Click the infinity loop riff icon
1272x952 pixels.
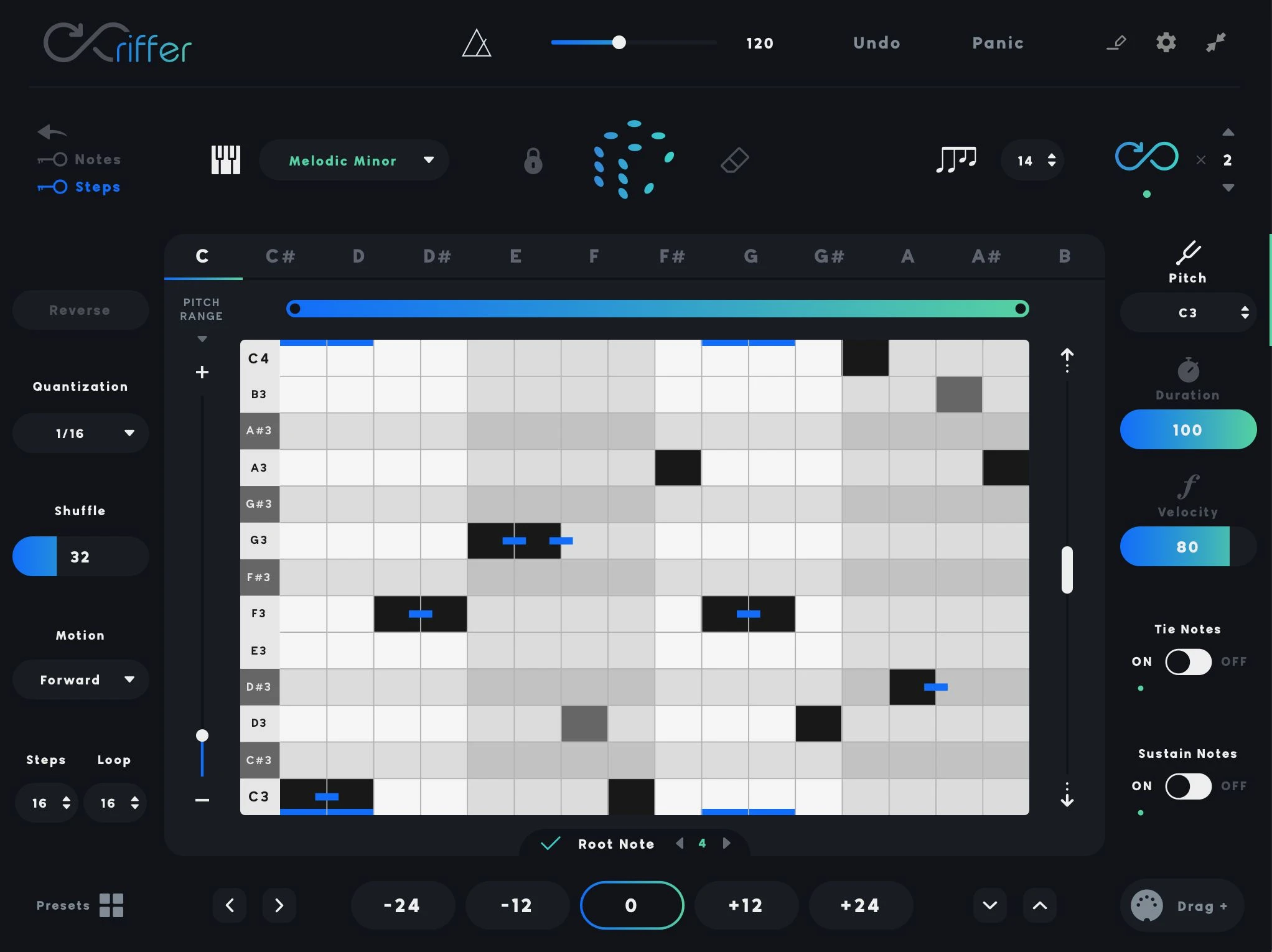1146,156
